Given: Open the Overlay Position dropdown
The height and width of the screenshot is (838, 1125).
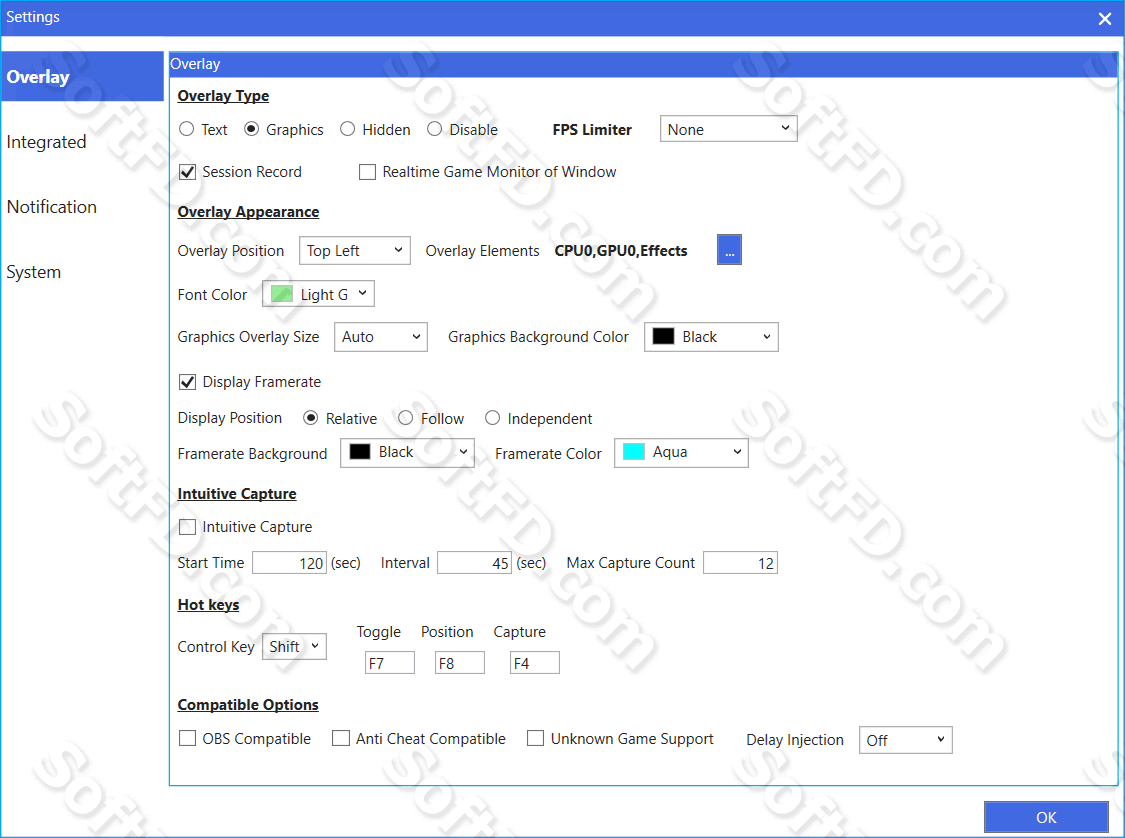Looking at the screenshot, I should coord(354,250).
